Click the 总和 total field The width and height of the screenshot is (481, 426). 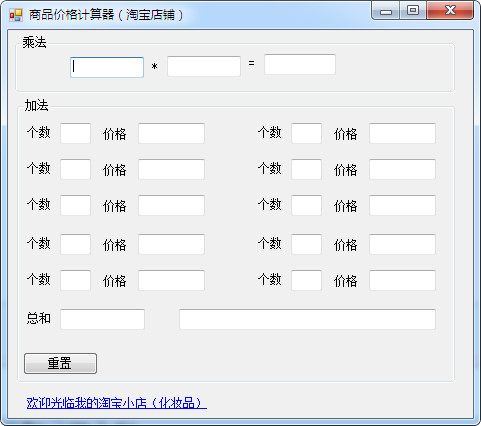(102, 319)
